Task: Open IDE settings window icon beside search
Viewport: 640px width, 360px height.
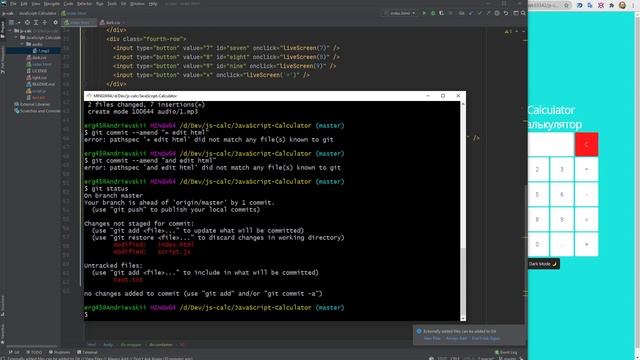Action: tap(516, 13)
